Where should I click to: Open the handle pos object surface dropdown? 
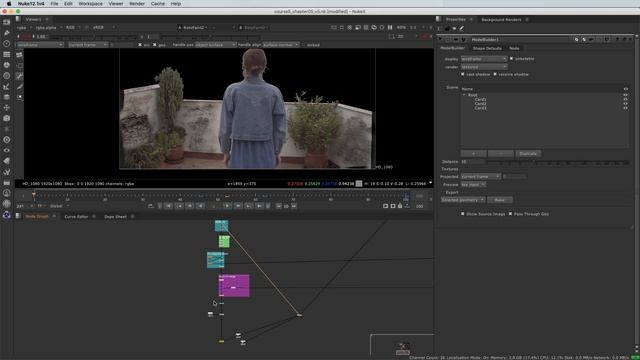pos(216,44)
